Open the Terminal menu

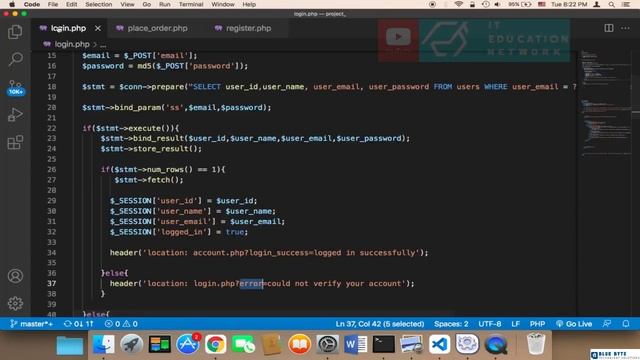pos(191,4)
